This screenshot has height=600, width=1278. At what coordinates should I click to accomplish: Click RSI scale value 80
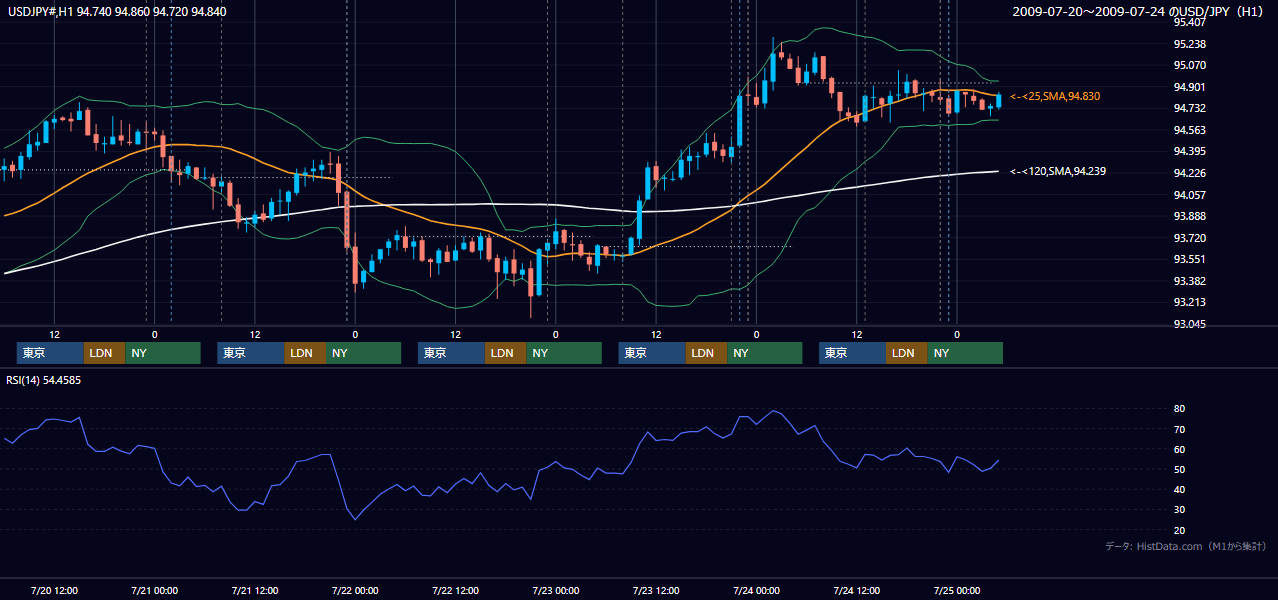[1180, 409]
